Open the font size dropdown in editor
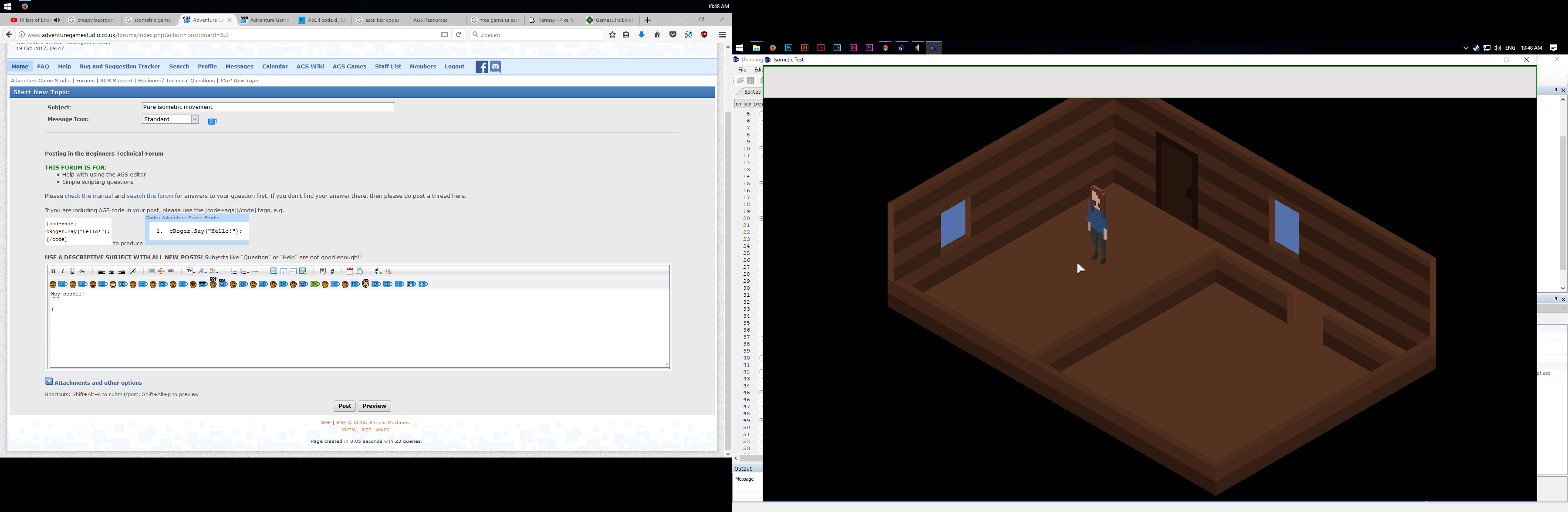 click(x=190, y=271)
